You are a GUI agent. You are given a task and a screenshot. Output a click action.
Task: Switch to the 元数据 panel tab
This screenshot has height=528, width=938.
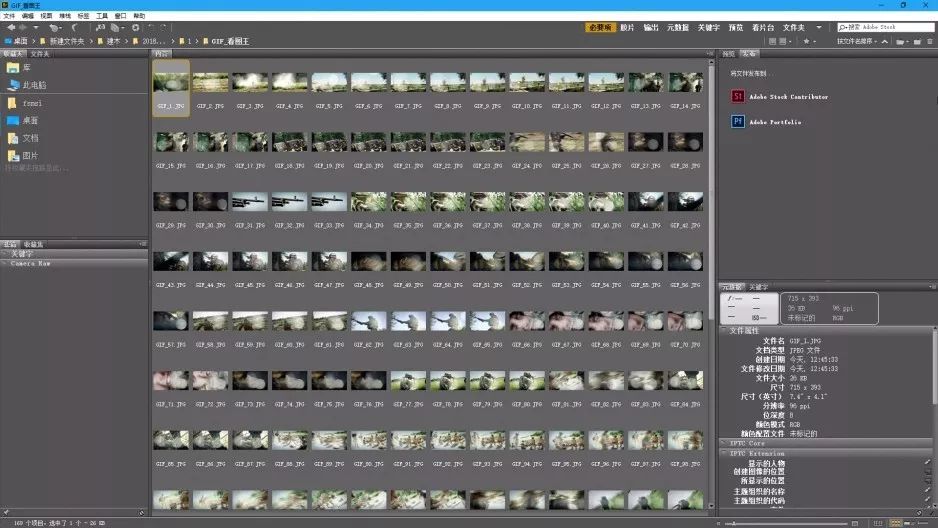click(x=732, y=287)
